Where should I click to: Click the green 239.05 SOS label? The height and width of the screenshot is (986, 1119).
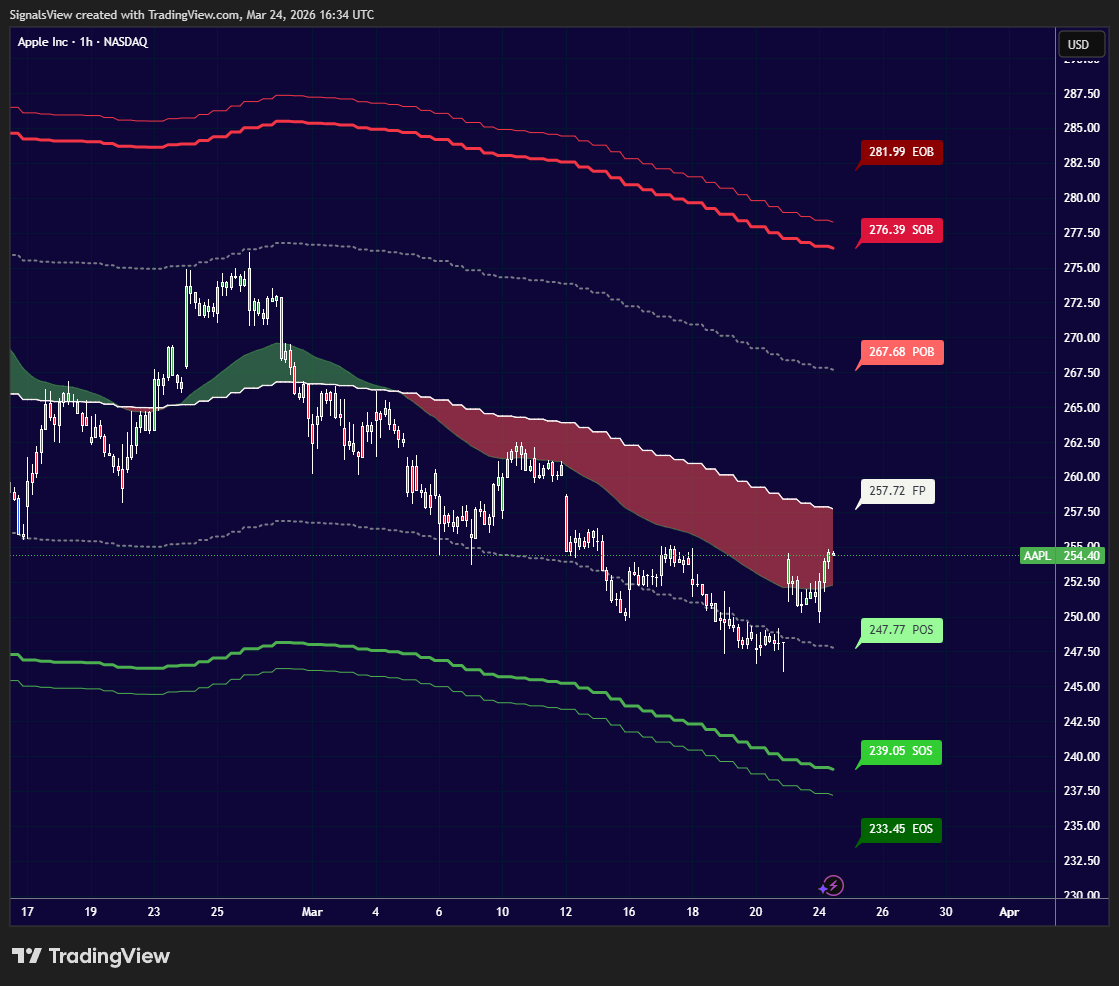[x=902, y=751]
